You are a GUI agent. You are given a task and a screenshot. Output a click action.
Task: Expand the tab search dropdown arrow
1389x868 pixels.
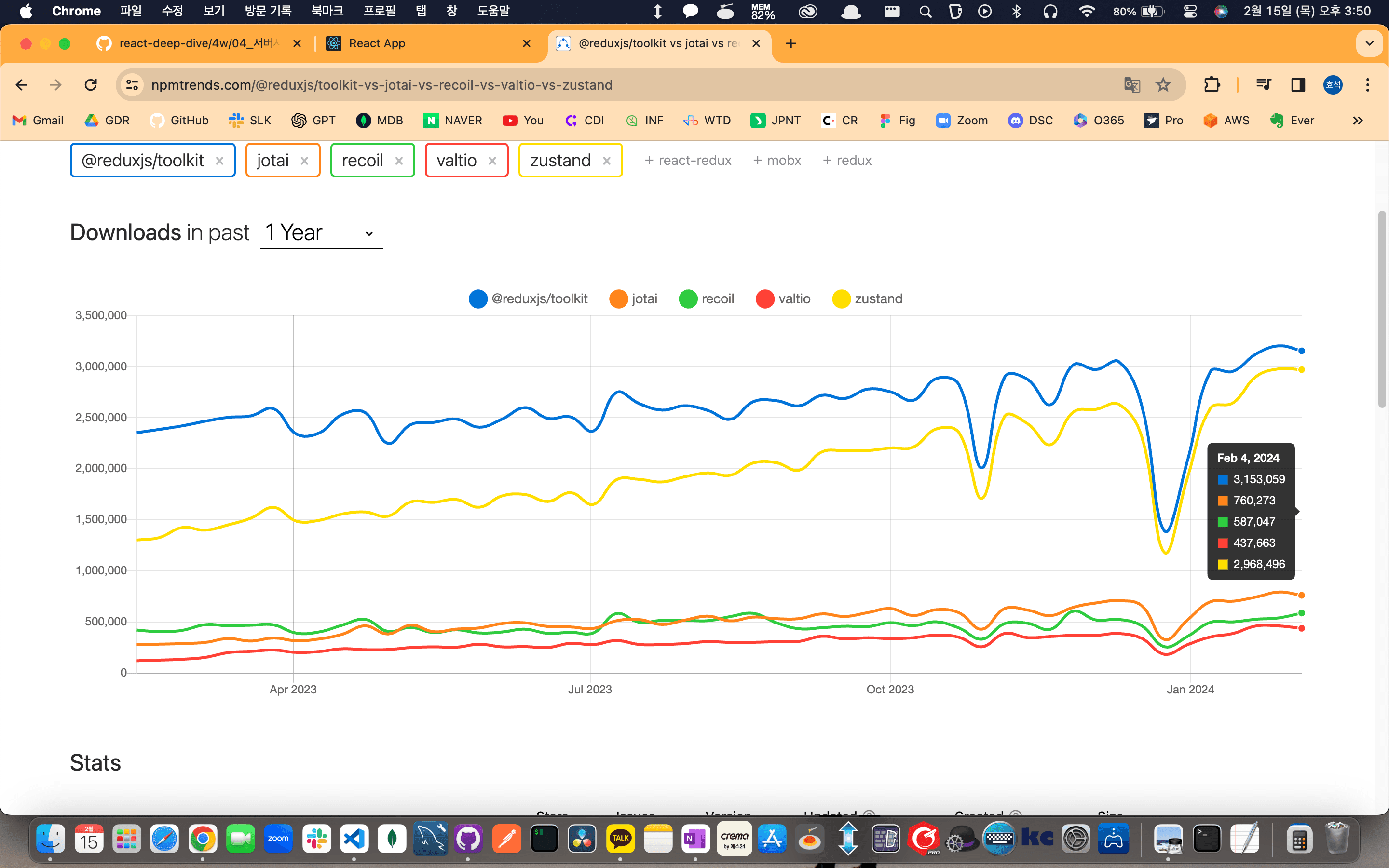[x=1370, y=43]
